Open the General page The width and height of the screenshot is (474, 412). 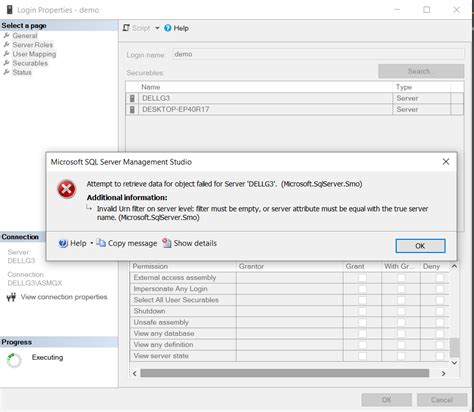point(25,35)
